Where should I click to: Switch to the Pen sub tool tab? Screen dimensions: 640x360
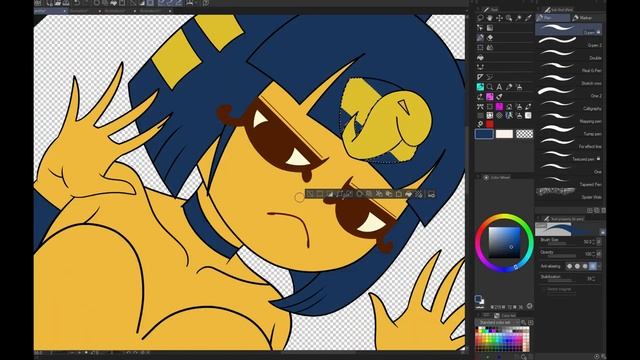[x=553, y=18]
